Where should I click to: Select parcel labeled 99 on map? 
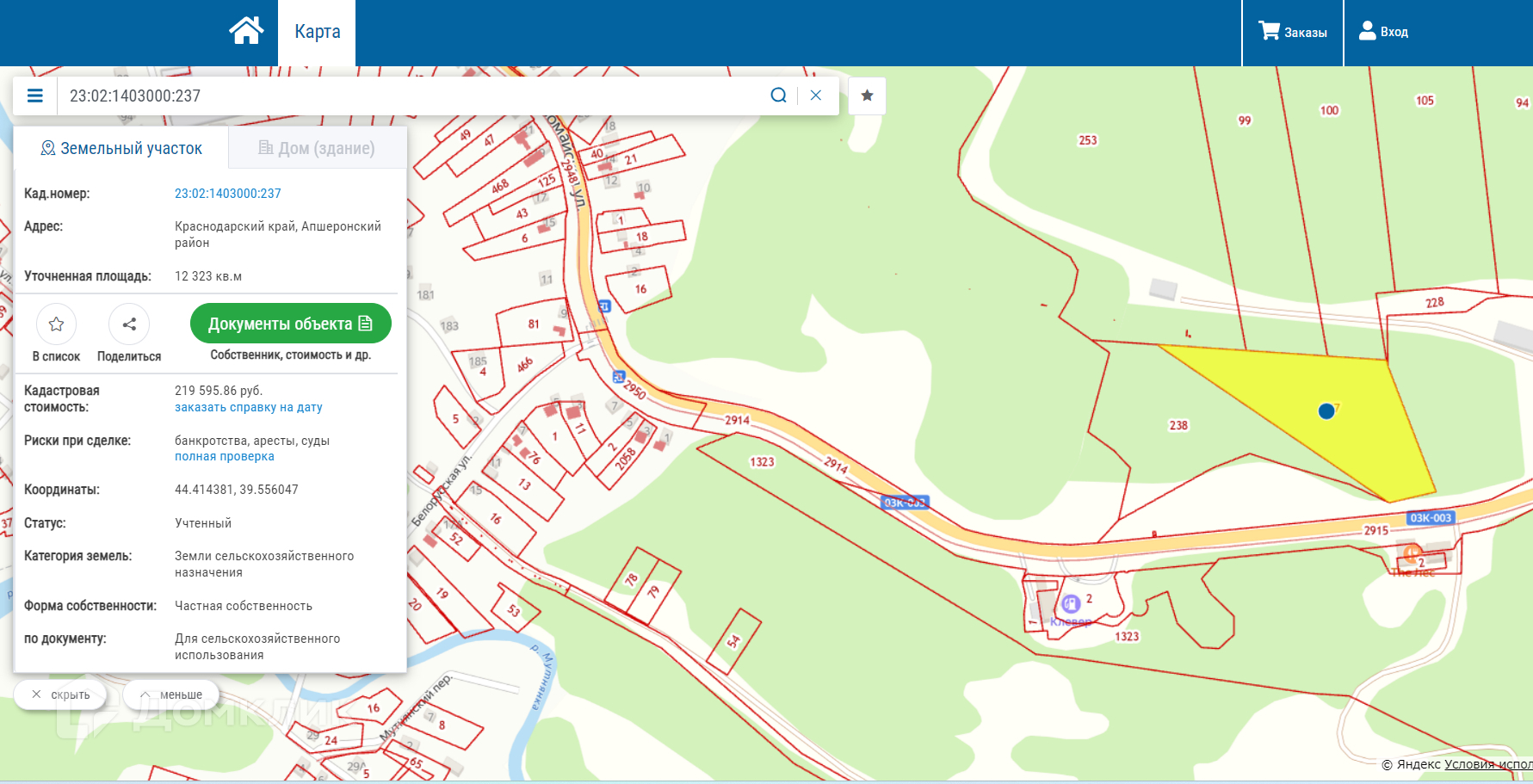tap(1245, 120)
